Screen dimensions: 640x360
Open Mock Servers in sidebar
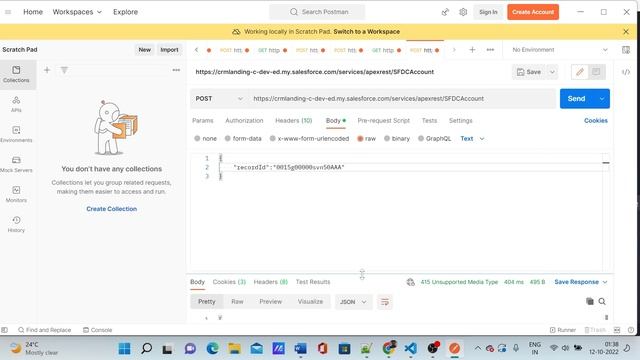click(16, 164)
